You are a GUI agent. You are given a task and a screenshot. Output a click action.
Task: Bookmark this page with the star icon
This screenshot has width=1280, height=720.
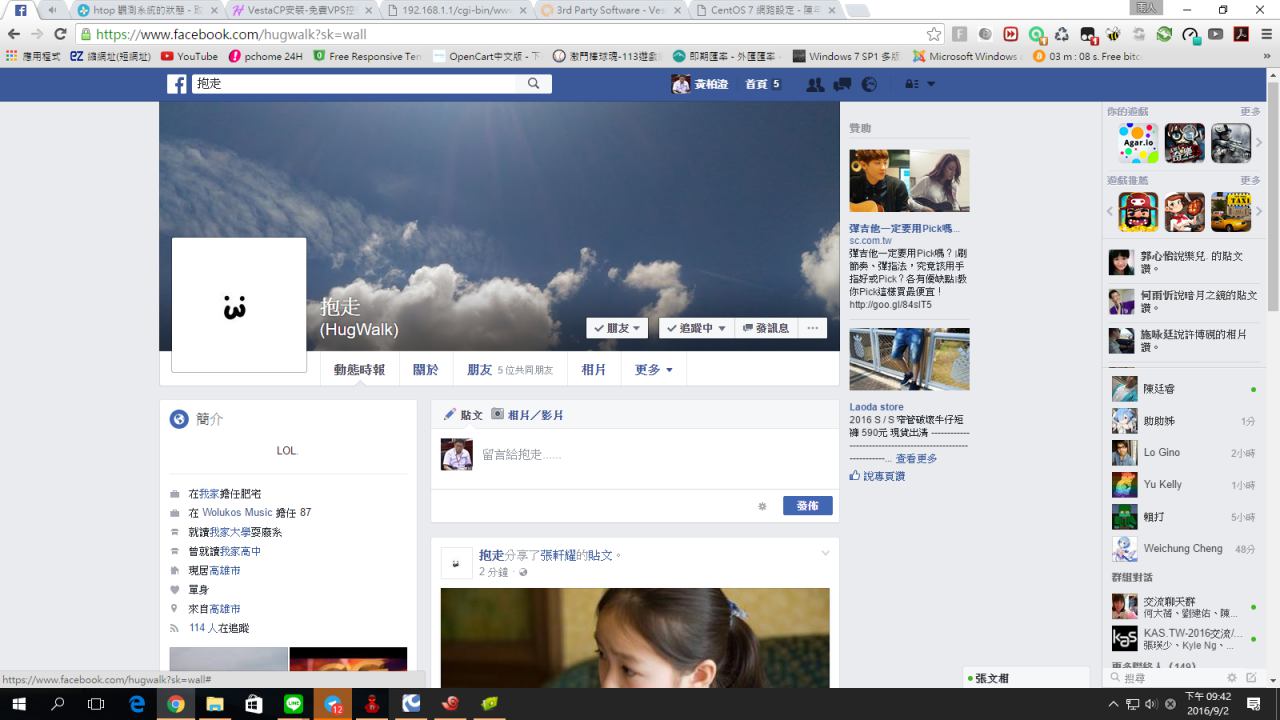click(x=934, y=34)
